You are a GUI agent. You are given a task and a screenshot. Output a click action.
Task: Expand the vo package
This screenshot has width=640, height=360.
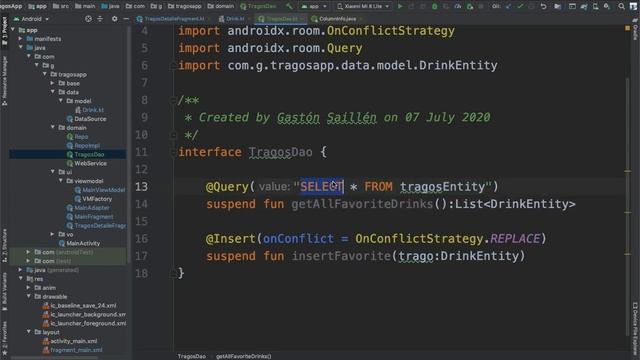(52, 234)
